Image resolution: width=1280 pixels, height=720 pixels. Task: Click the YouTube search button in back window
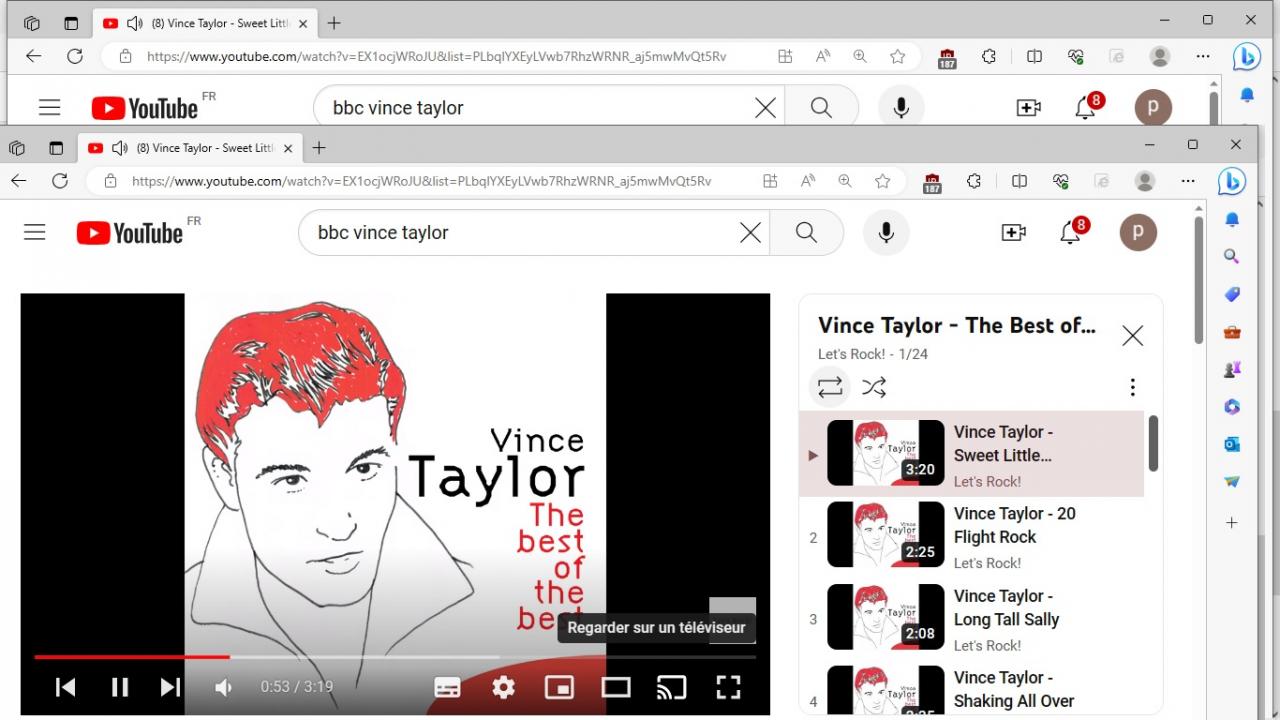click(821, 108)
